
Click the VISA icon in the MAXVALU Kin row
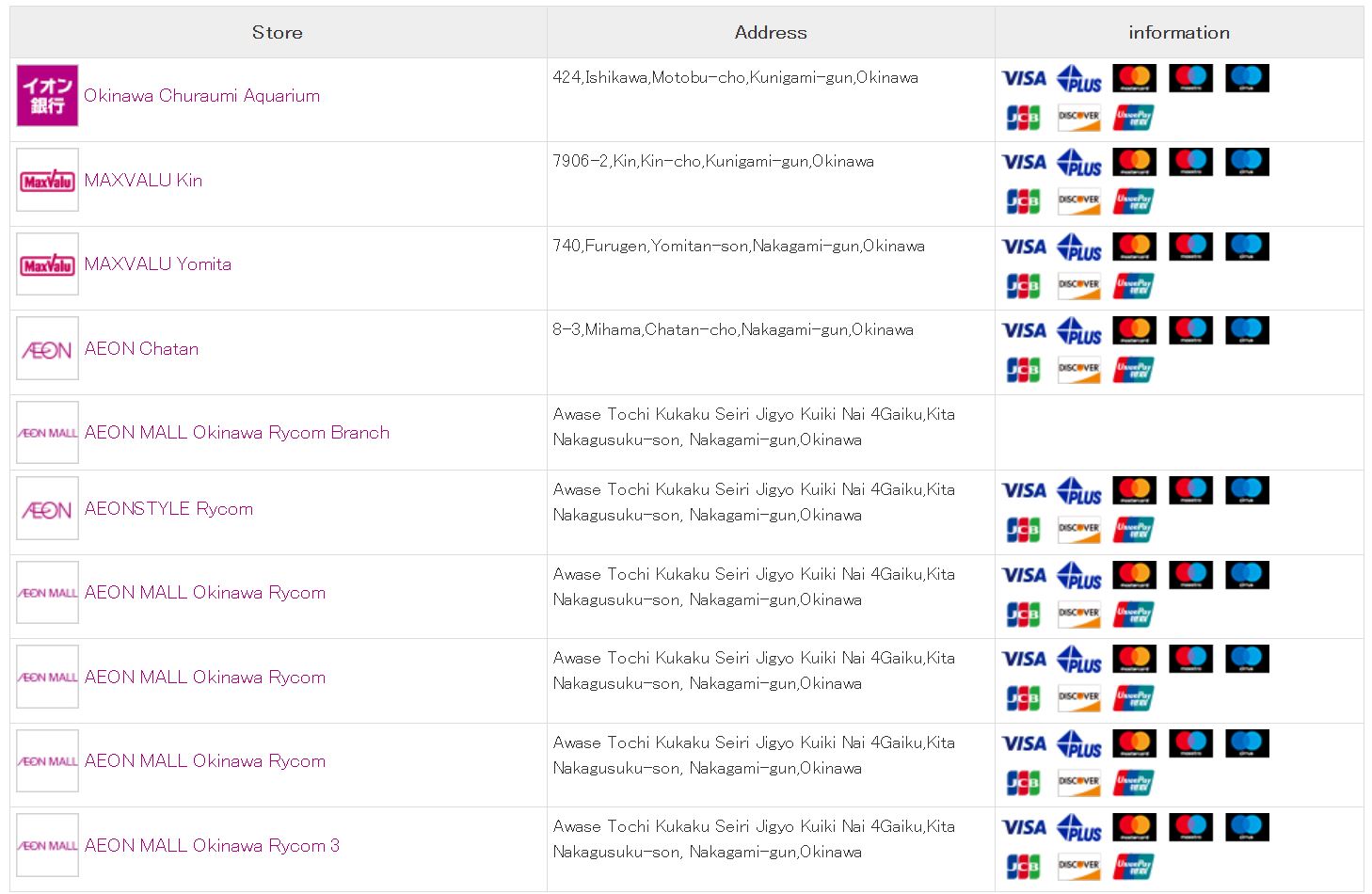coord(1024,162)
